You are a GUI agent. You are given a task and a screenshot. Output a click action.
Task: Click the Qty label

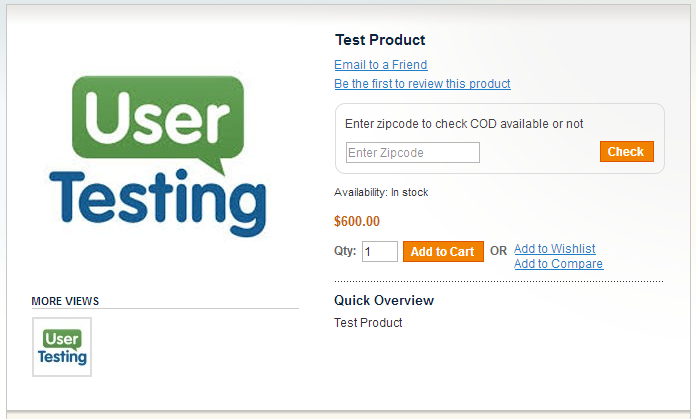(x=345, y=251)
